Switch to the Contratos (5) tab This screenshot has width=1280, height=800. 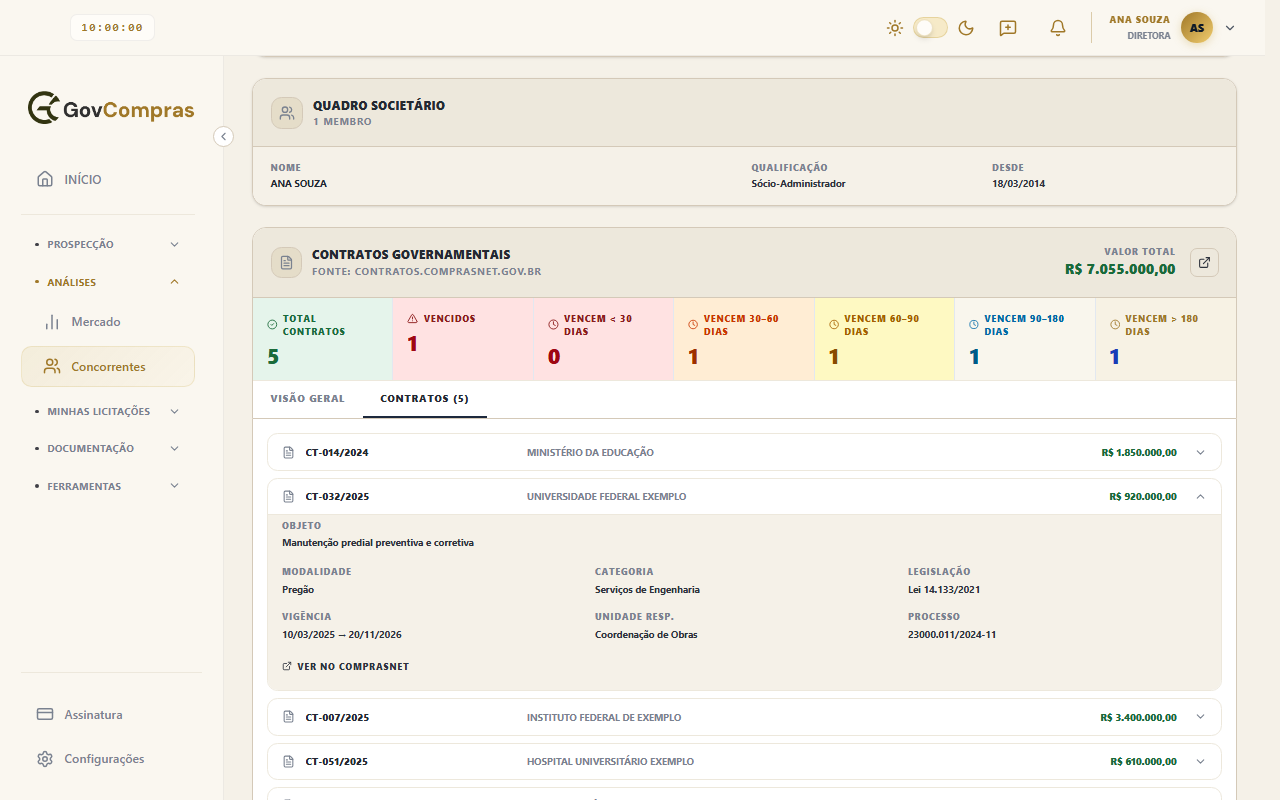click(425, 398)
